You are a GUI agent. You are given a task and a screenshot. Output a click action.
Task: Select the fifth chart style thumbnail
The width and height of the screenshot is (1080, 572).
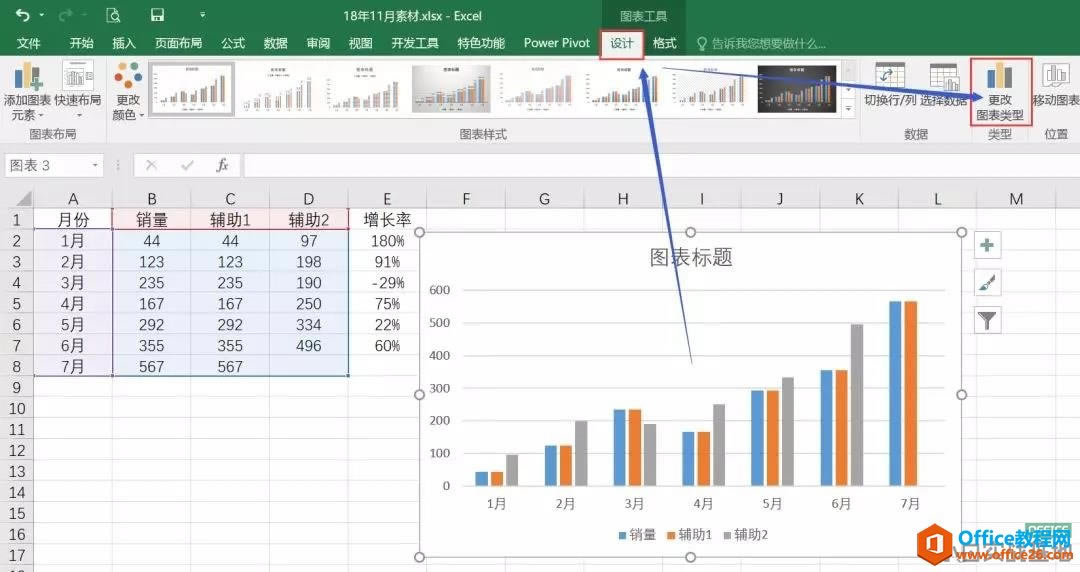click(538, 89)
